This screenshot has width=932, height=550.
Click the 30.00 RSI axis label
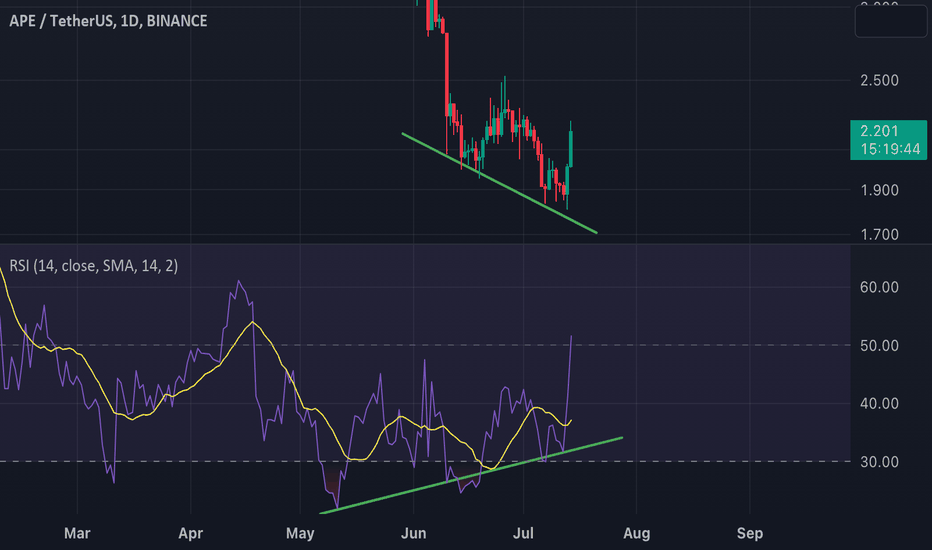[879, 461]
